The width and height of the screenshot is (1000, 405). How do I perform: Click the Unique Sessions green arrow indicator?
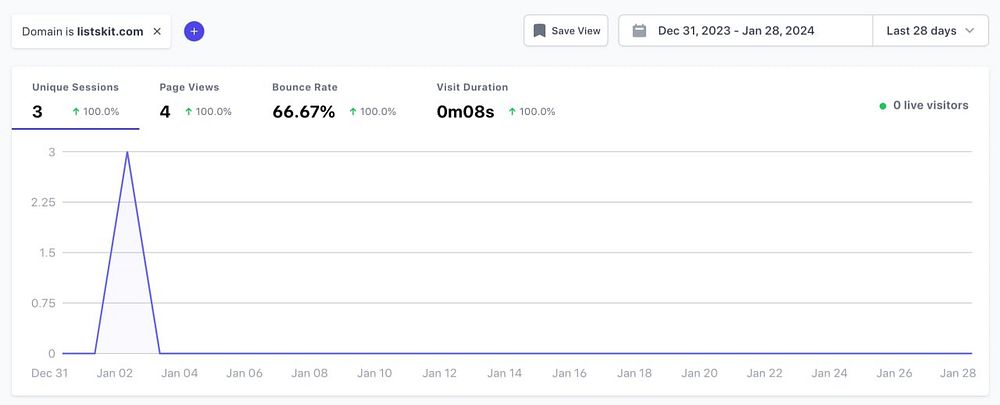76,112
